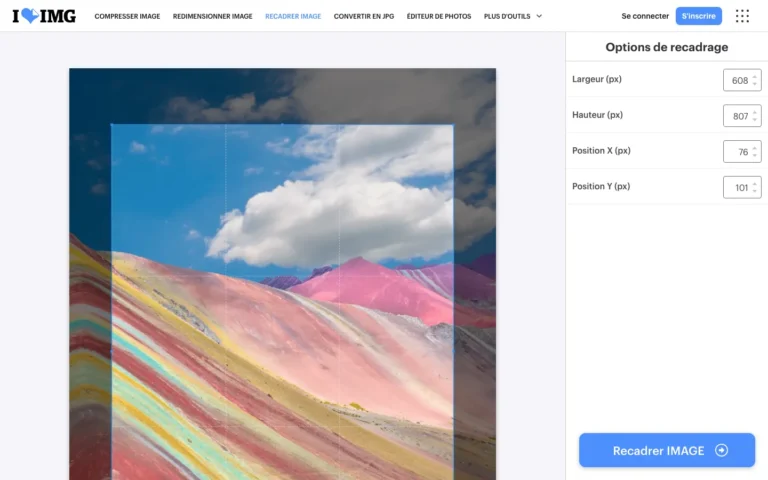Click the Position X (px) input field
The height and width of the screenshot is (480, 768).
742,152
